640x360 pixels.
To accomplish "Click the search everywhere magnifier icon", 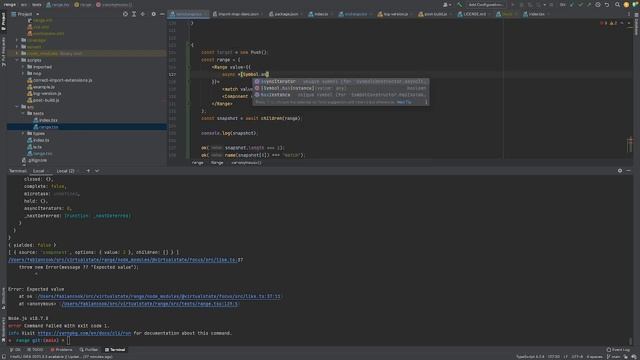I will [x=617, y=4].
